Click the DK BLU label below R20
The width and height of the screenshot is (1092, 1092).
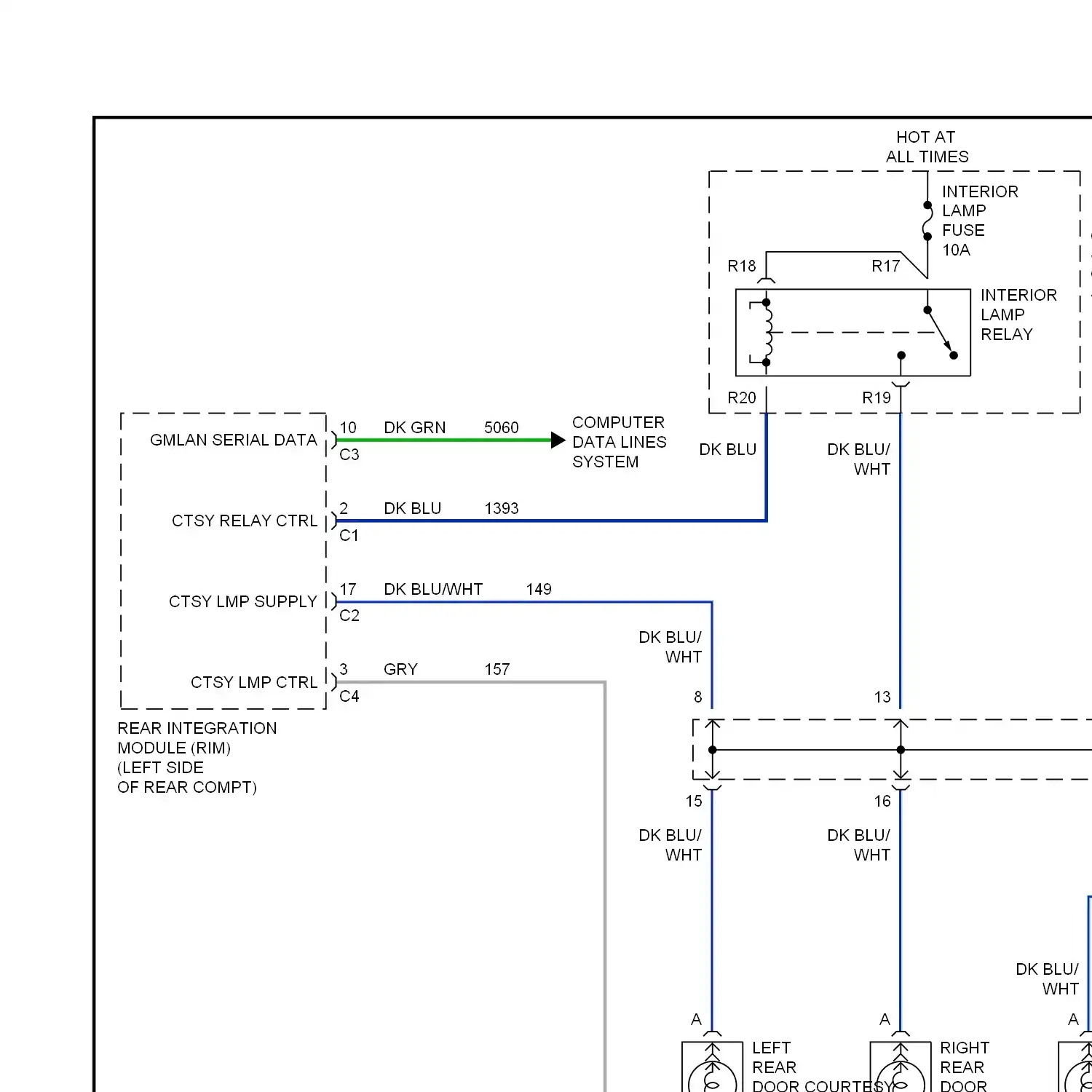click(728, 450)
